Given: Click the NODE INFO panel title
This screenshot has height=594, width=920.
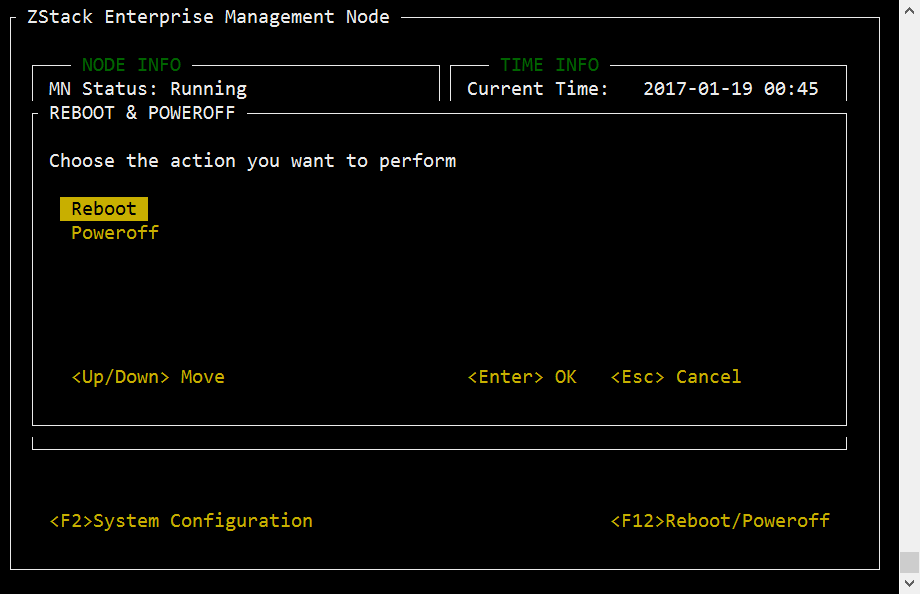Looking at the screenshot, I should point(131,65).
